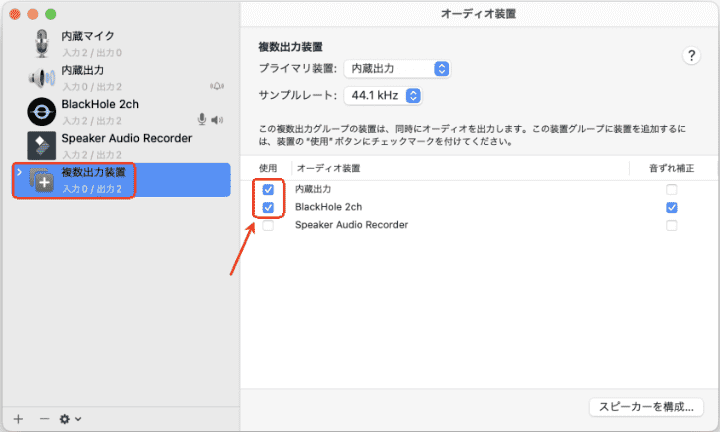Click the alert sound icon beside 内蔵出力
This screenshot has height=432, width=720.
click(x=217, y=86)
